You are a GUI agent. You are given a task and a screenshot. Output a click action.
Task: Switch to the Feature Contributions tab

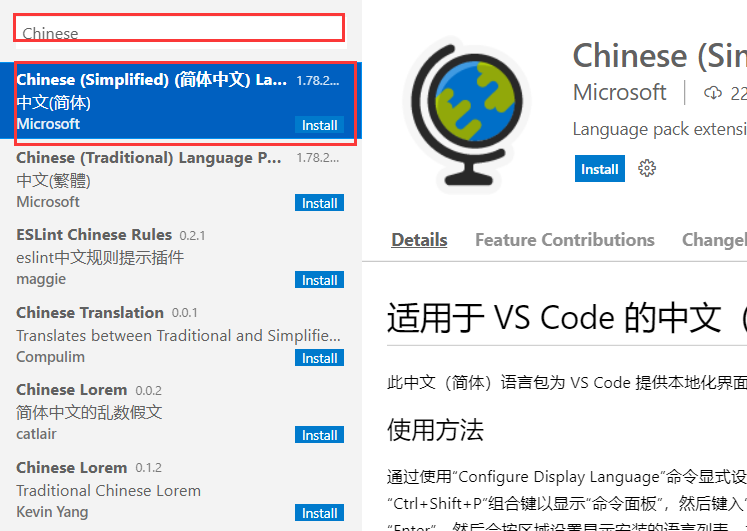(x=565, y=240)
